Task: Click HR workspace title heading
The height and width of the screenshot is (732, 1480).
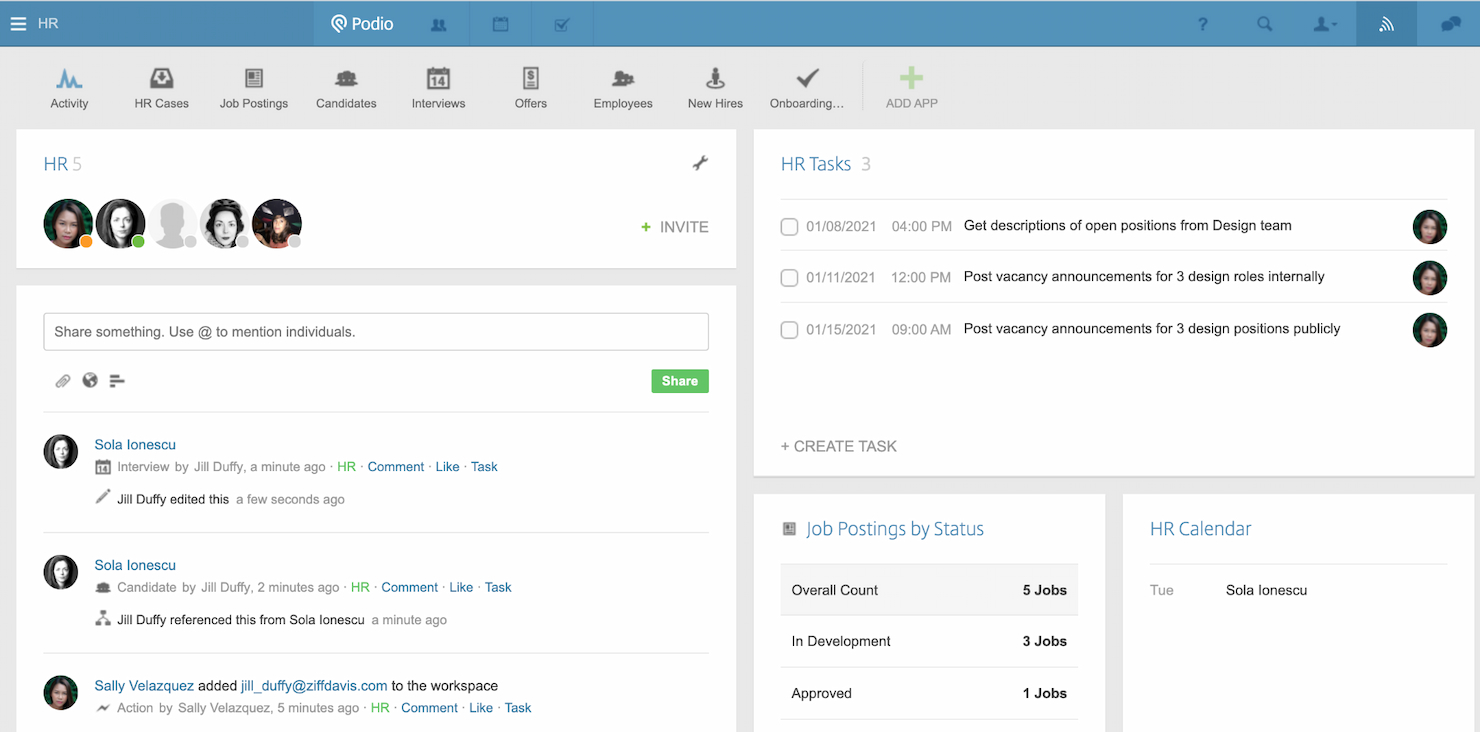Action: (x=55, y=164)
